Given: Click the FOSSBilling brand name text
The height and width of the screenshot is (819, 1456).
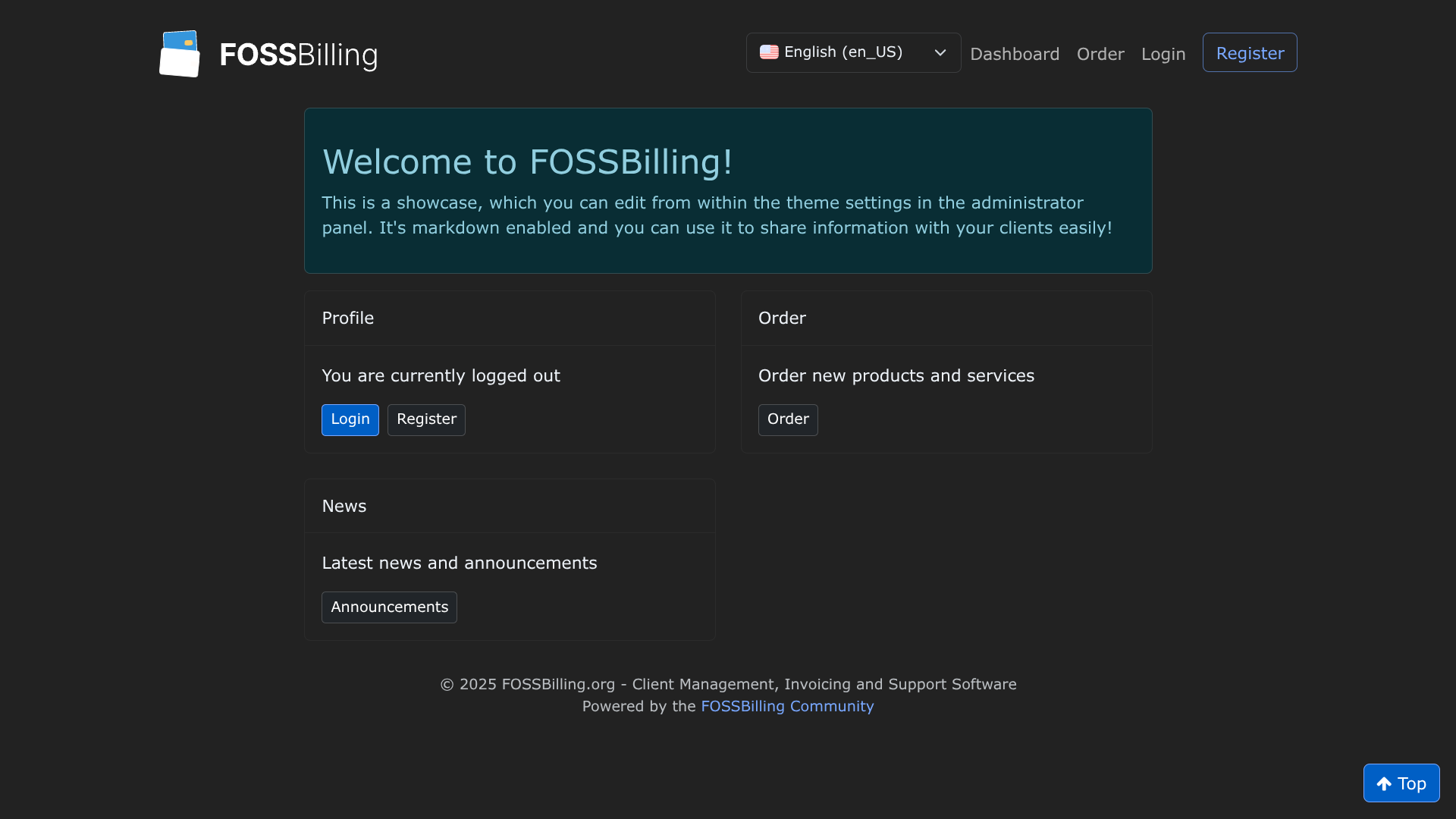Looking at the screenshot, I should (299, 55).
